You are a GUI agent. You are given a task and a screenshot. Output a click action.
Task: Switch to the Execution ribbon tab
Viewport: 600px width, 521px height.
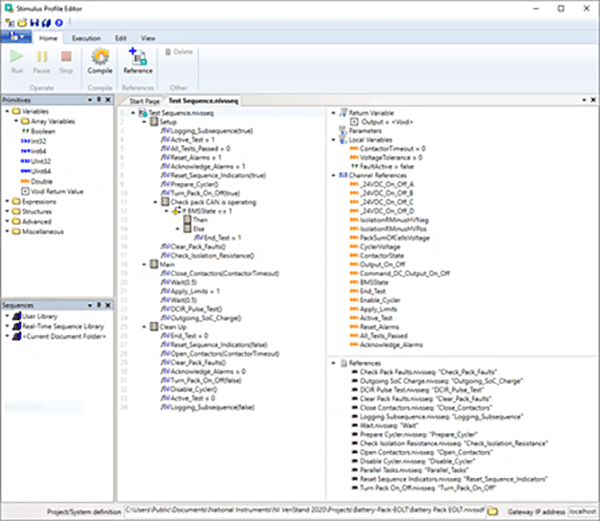pos(86,38)
